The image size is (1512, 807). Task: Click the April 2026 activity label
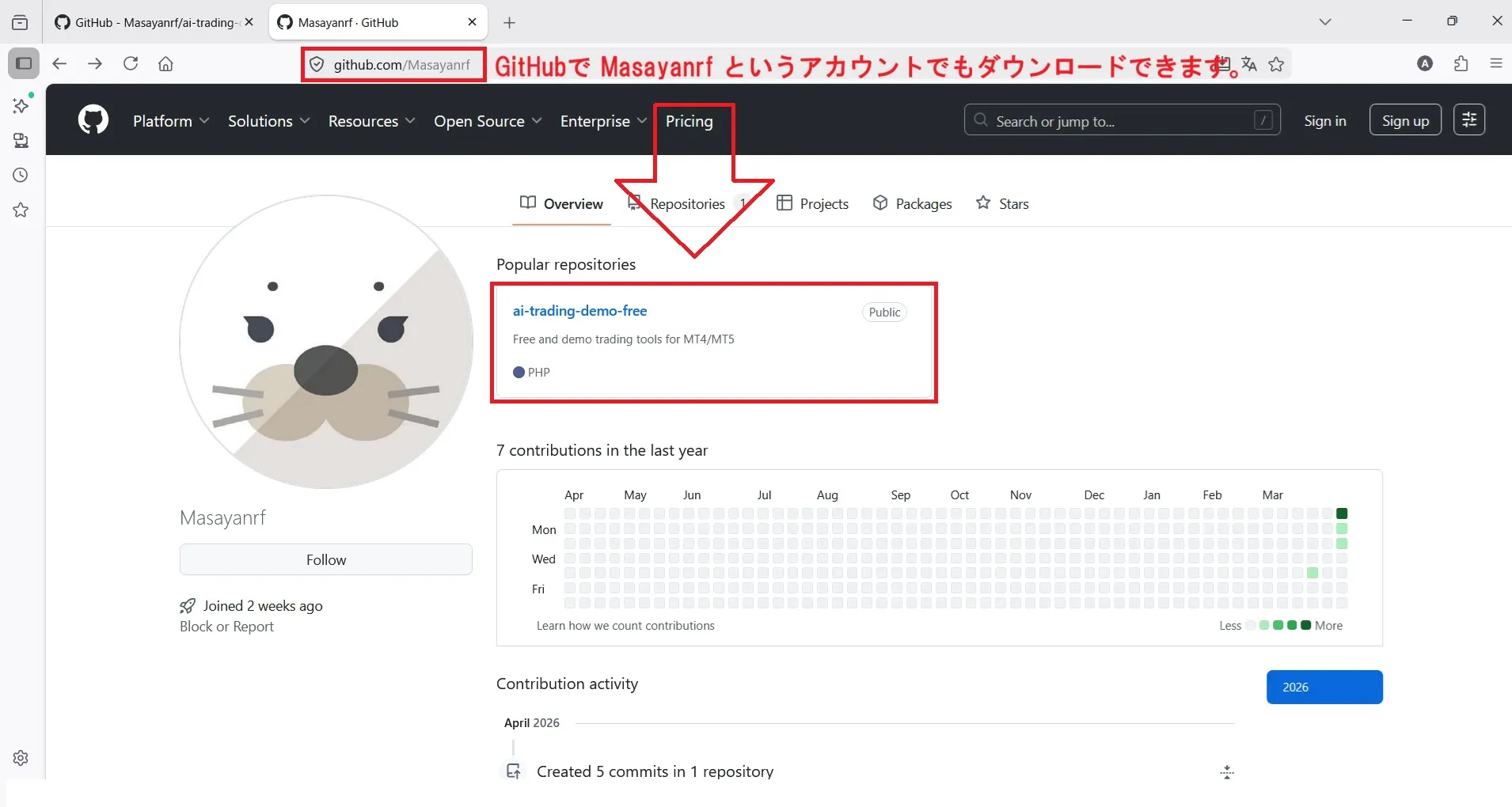tap(532, 723)
